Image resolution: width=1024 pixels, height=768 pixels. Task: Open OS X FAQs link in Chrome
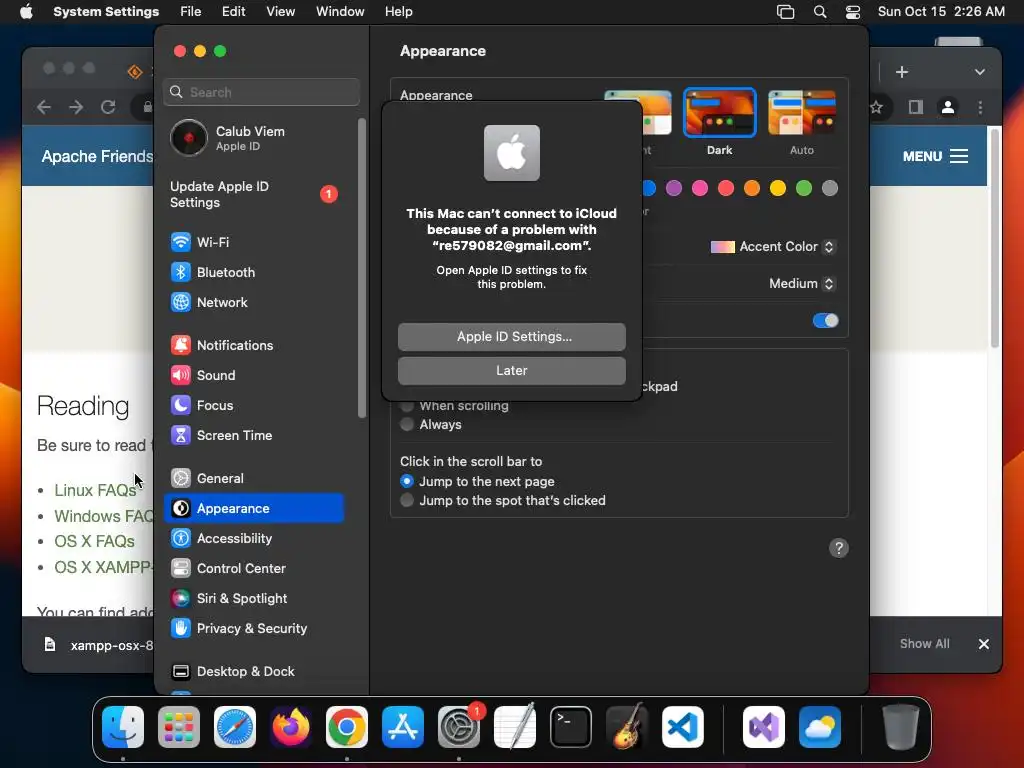pyautogui.click(x=94, y=541)
